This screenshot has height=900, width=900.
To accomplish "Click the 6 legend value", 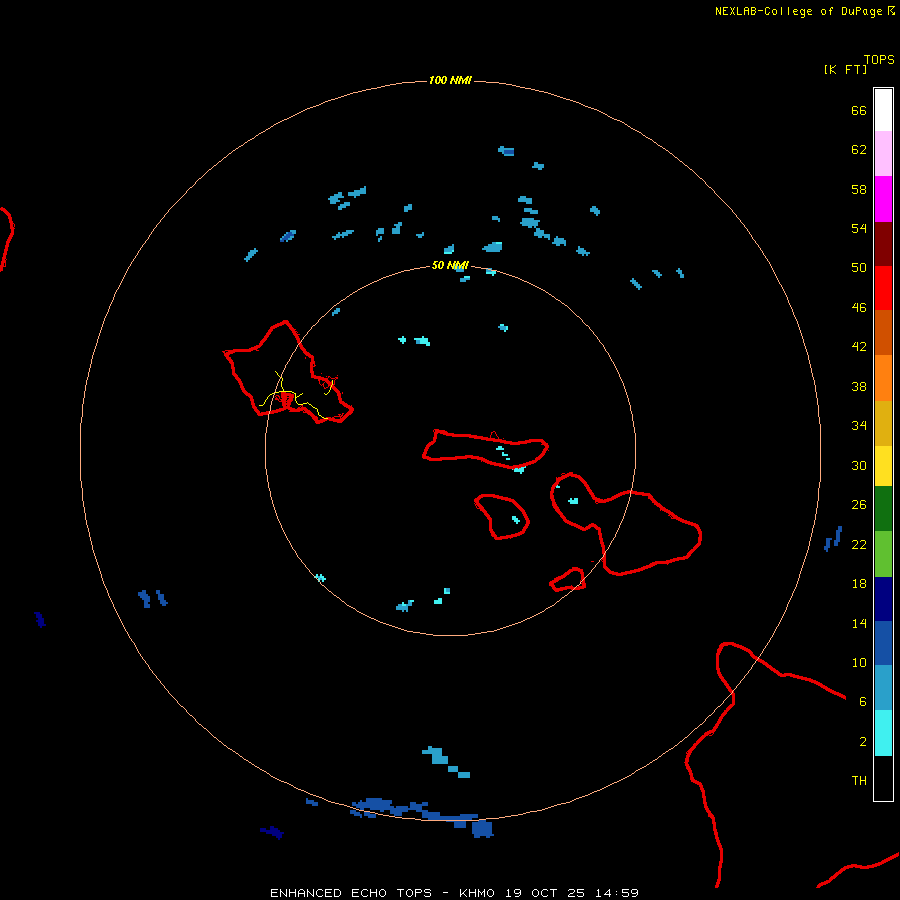I will [x=862, y=701].
